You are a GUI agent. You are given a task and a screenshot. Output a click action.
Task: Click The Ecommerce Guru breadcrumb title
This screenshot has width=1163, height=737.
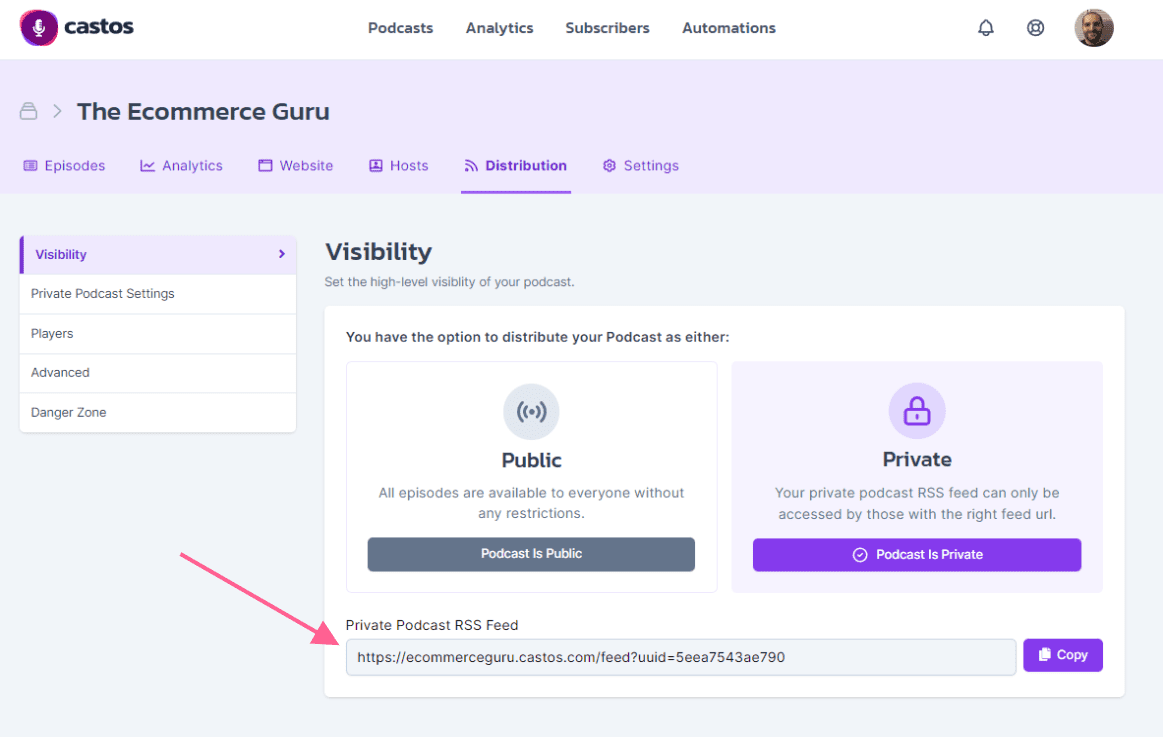click(x=203, y=111)
